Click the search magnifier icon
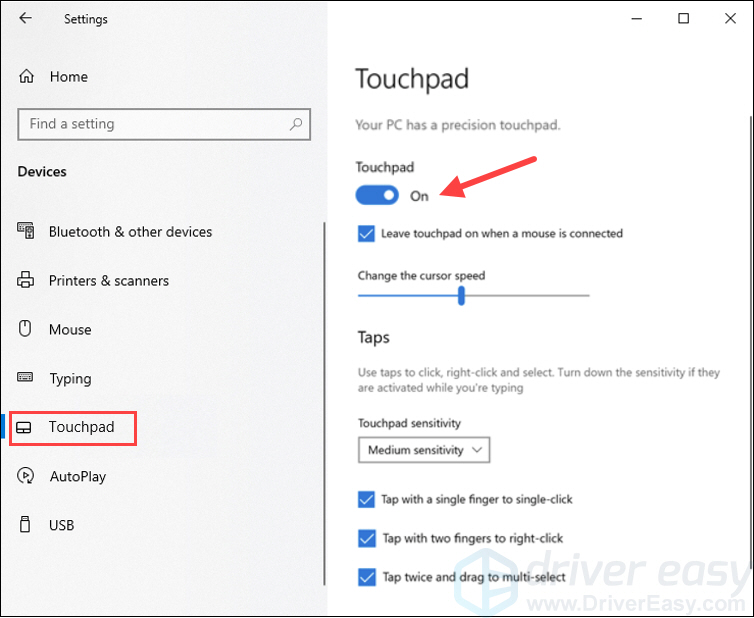Image resolution: width=754 pixels, height=618 pixels. click(x=296, y=124)
